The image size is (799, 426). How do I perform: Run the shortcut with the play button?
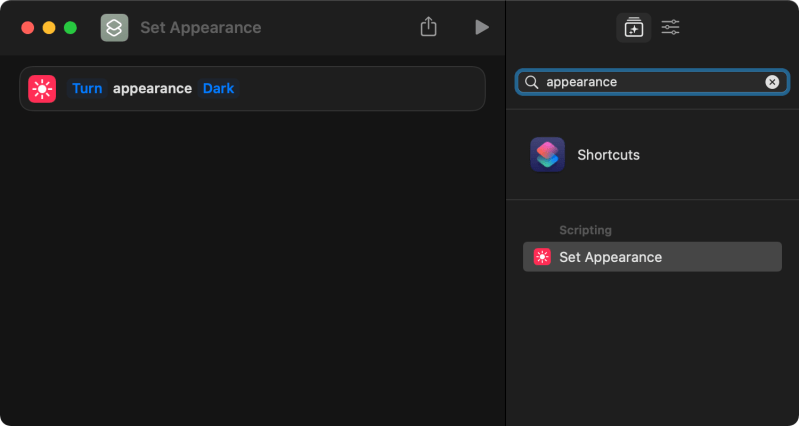click(x=482, y=27)
